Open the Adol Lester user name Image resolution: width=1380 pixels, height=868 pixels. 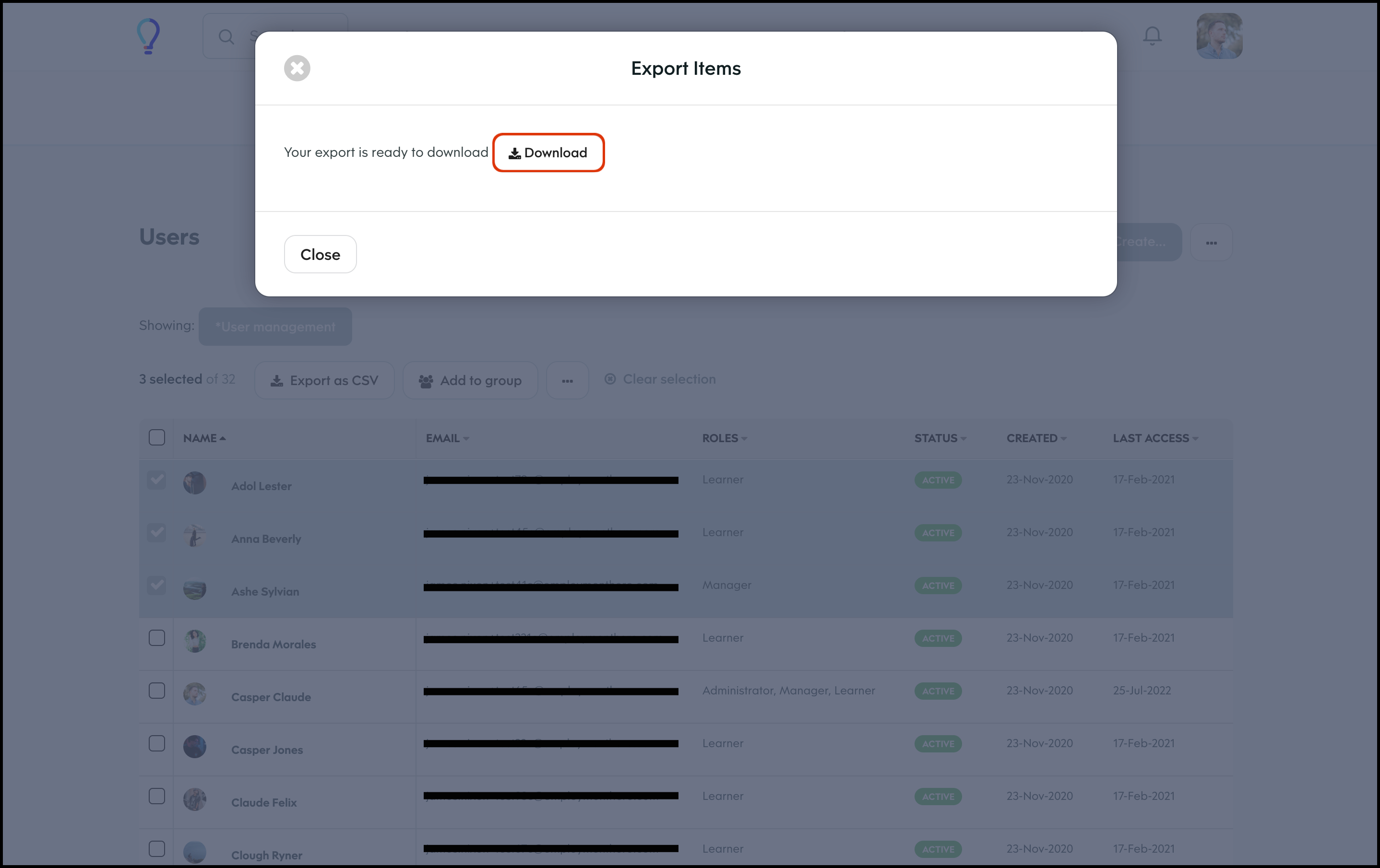(x=262, y=486)
